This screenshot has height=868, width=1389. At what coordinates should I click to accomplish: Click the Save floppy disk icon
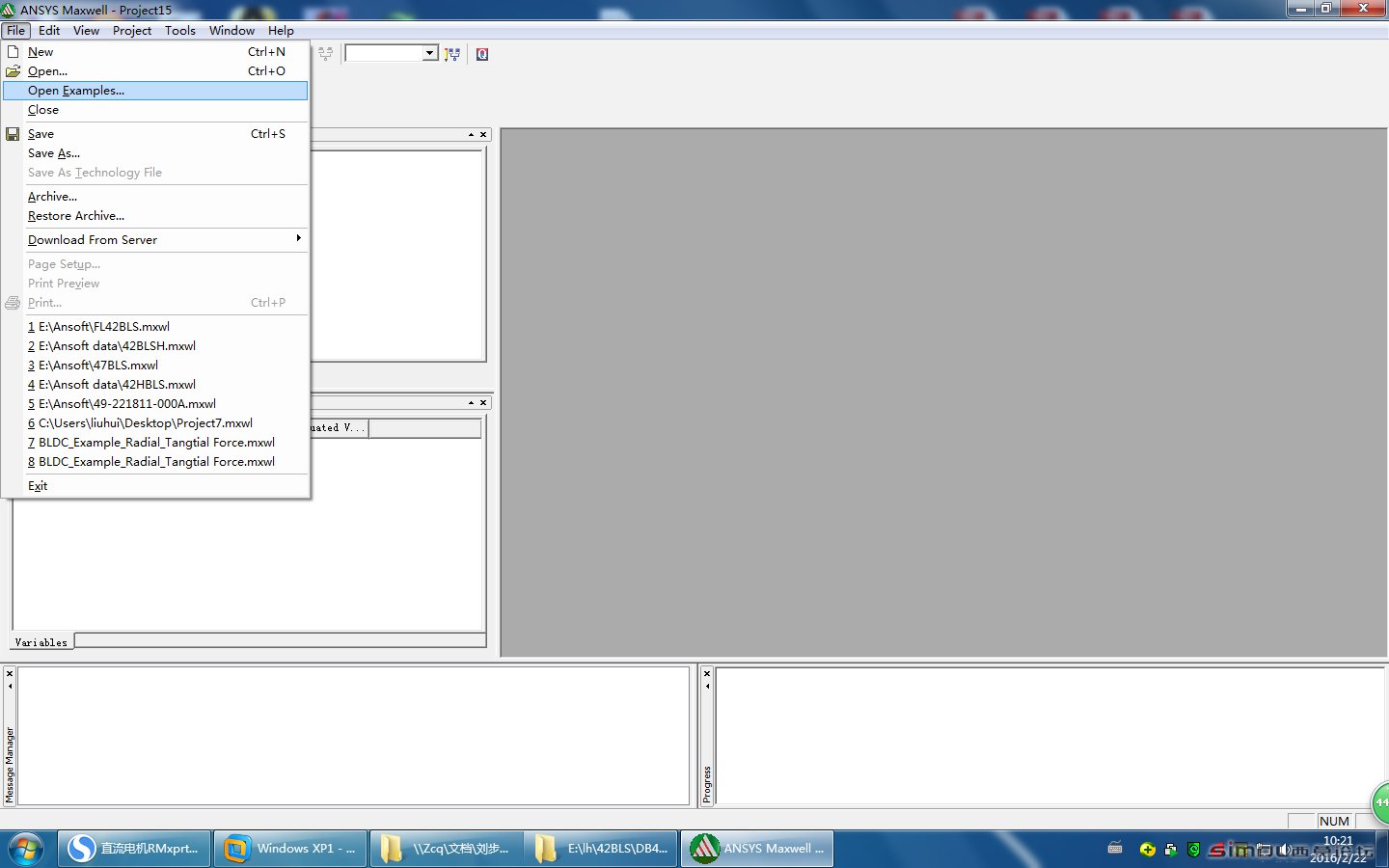click(13, 134)
